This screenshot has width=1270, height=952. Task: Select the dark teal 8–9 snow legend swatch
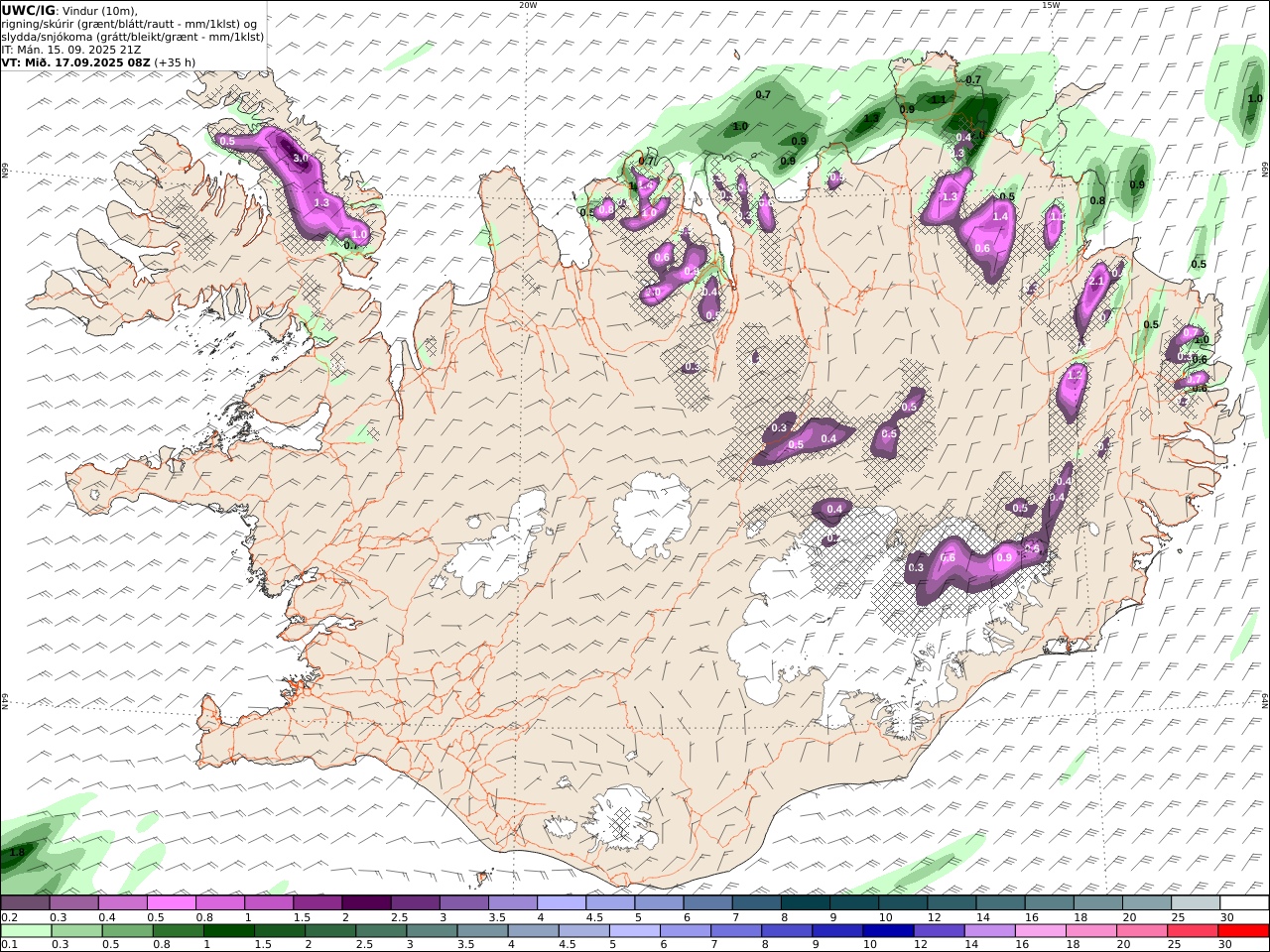pyautogui.click(x=805, y=902)
